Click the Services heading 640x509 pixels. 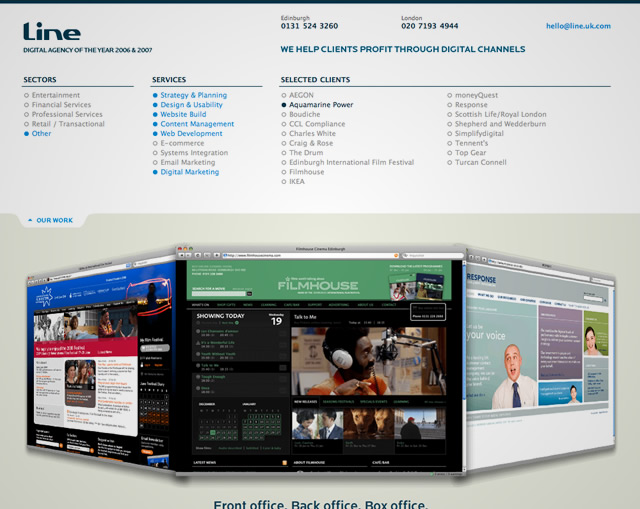tap(169, 80)
